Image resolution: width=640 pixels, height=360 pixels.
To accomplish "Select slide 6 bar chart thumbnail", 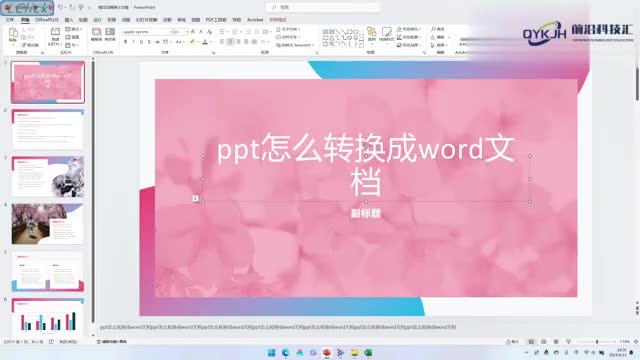I will [x=48, y=316].
